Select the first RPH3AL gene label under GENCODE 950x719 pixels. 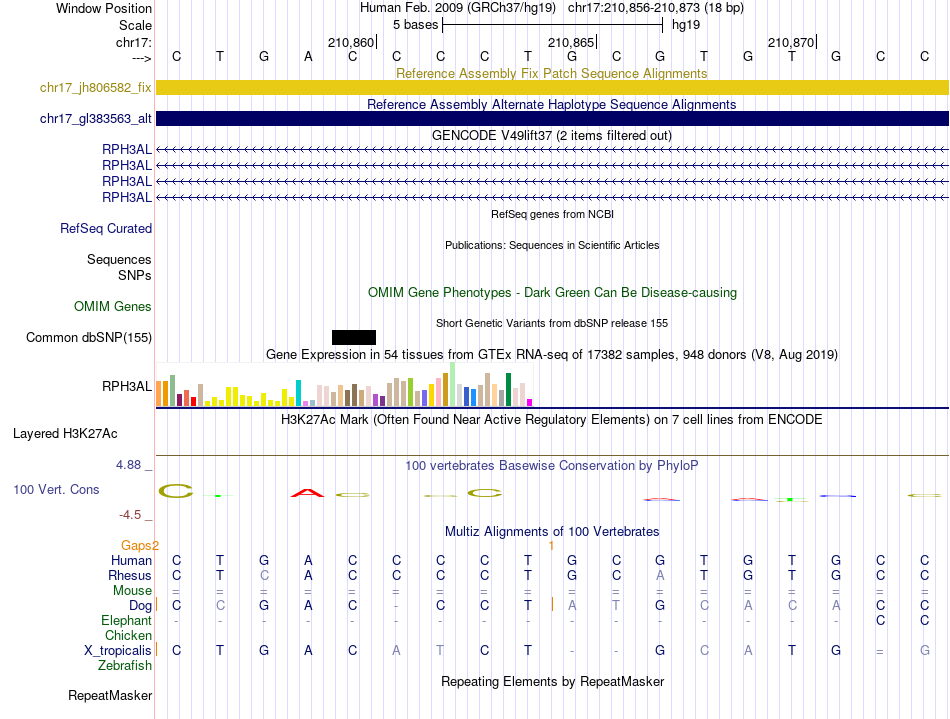(x=127, y=149)
